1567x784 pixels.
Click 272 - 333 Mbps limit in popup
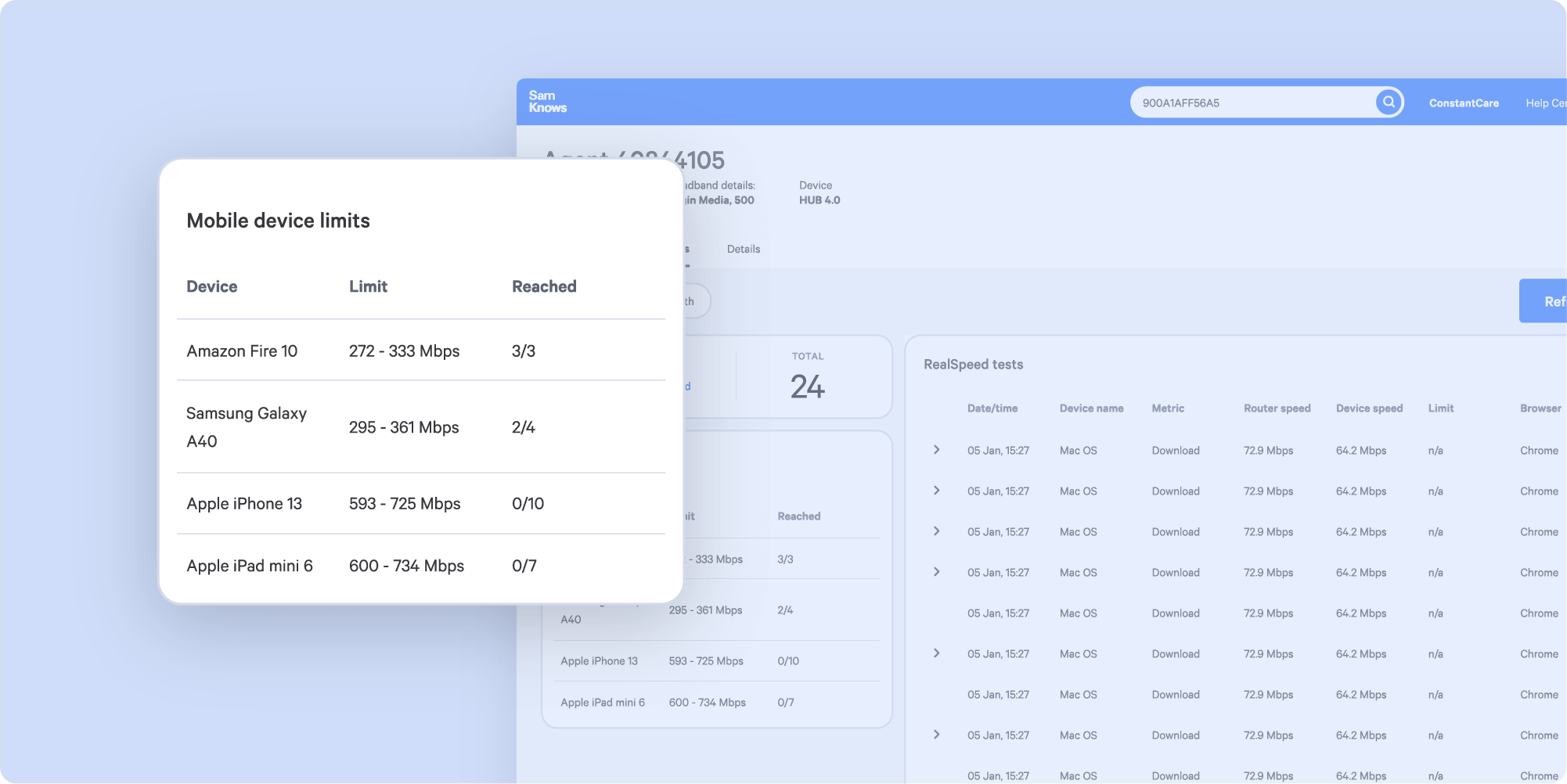pyautogui.click(x=404, y=351)
